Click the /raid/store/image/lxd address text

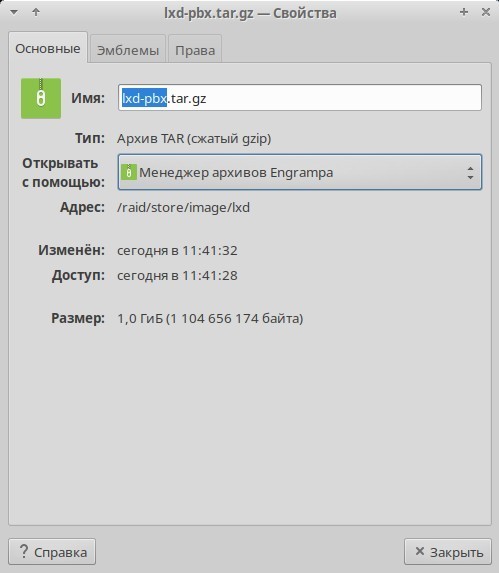[183, 208]
